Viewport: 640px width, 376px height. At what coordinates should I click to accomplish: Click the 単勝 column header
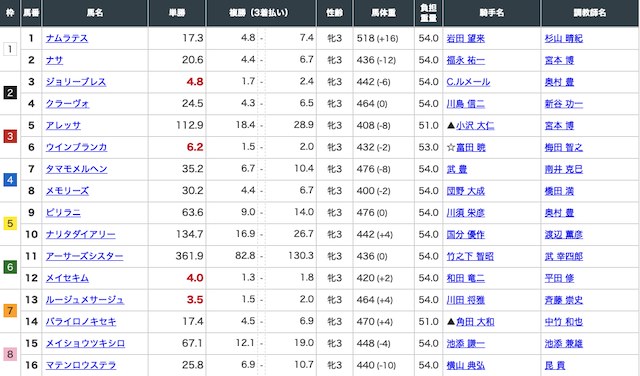(x=177, y=13)
